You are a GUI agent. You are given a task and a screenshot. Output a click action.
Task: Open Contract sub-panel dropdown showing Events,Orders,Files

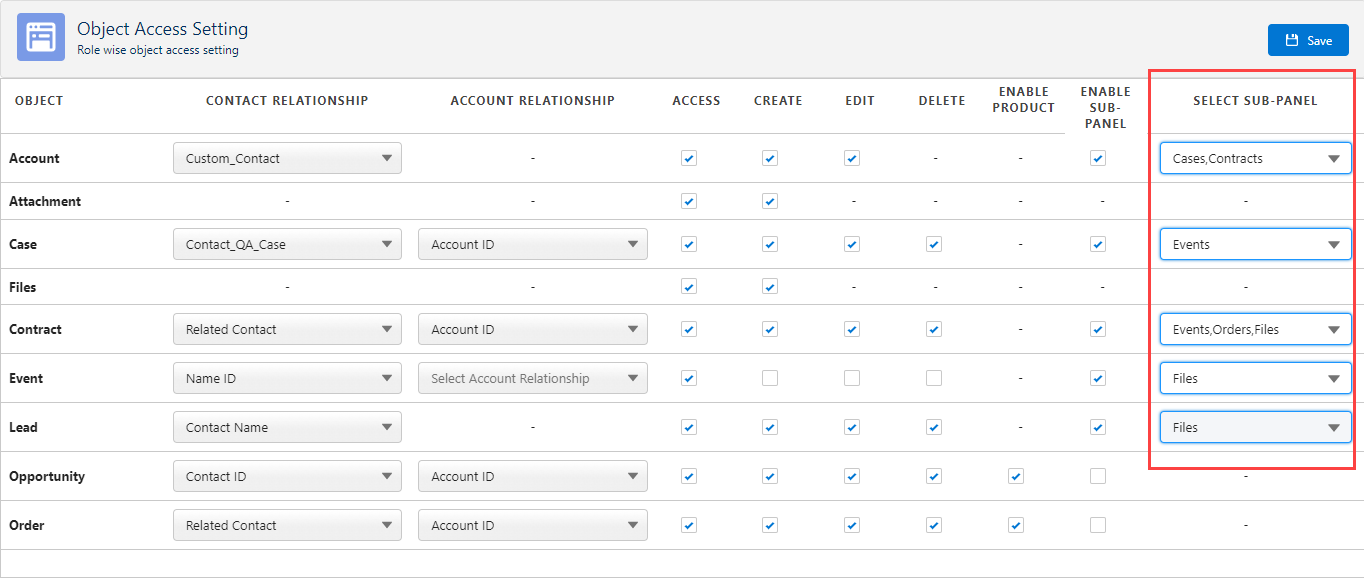click(1255, 329)
